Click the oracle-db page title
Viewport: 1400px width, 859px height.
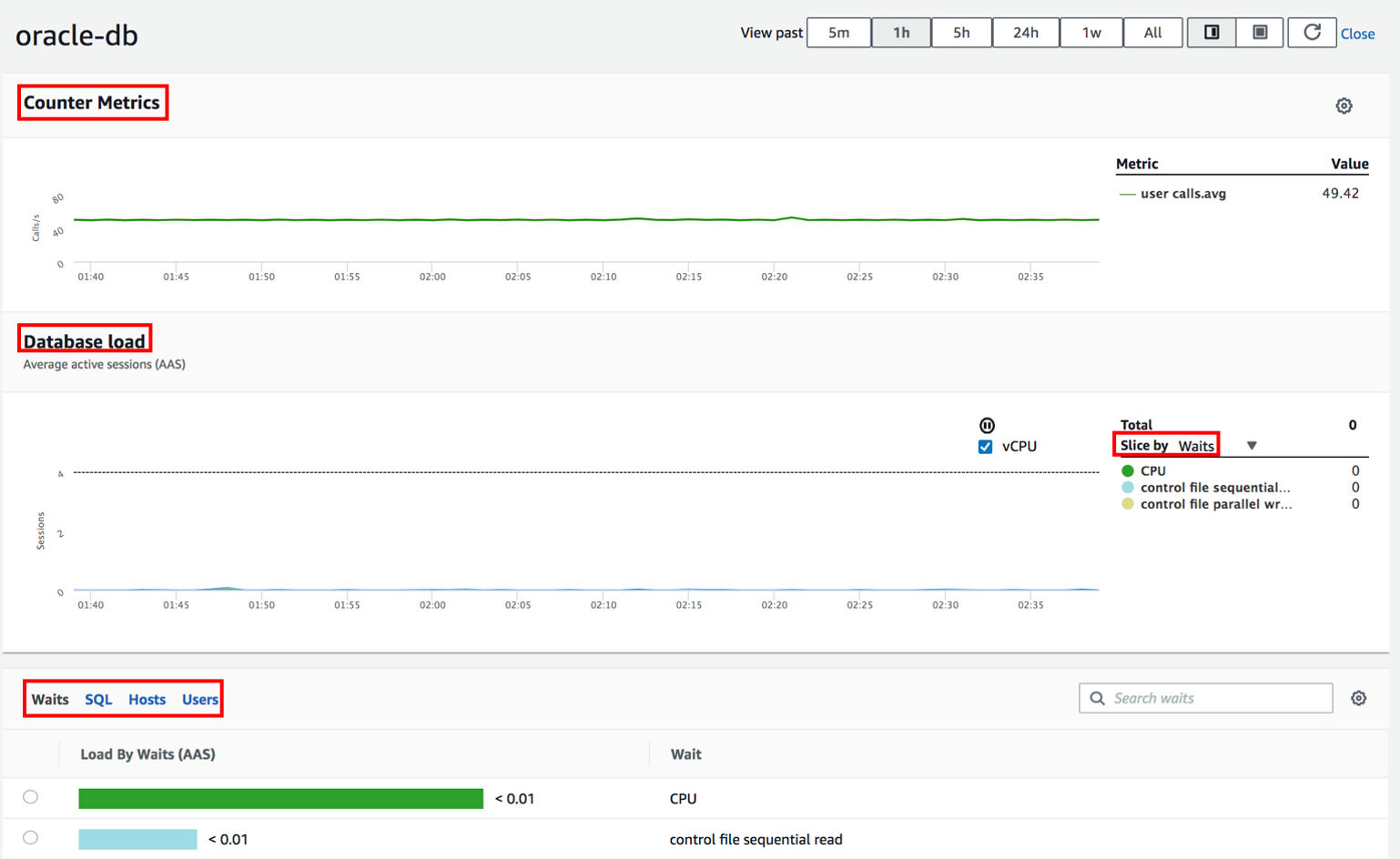pyautogui.click(x=76, y=35)
